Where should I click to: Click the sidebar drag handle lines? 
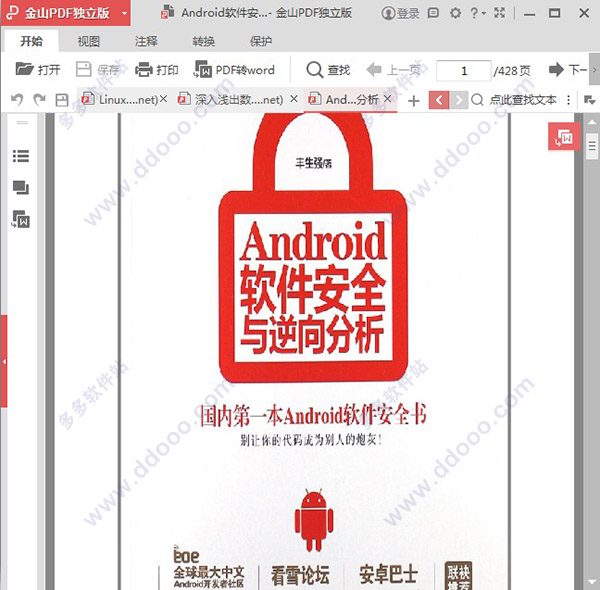[x=22, y=122]
